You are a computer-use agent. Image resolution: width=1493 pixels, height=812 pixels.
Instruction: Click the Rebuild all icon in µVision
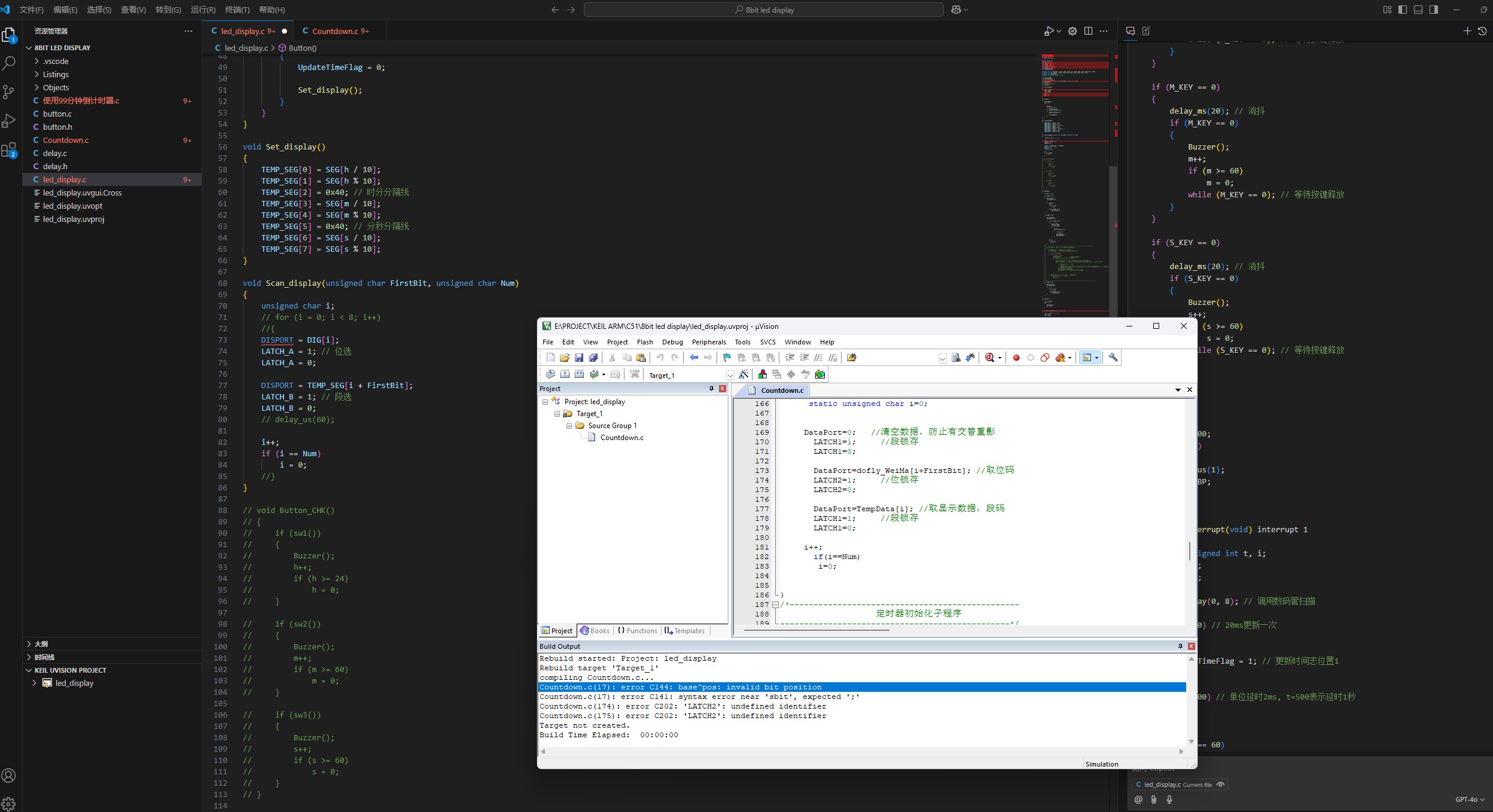(579, 374)
